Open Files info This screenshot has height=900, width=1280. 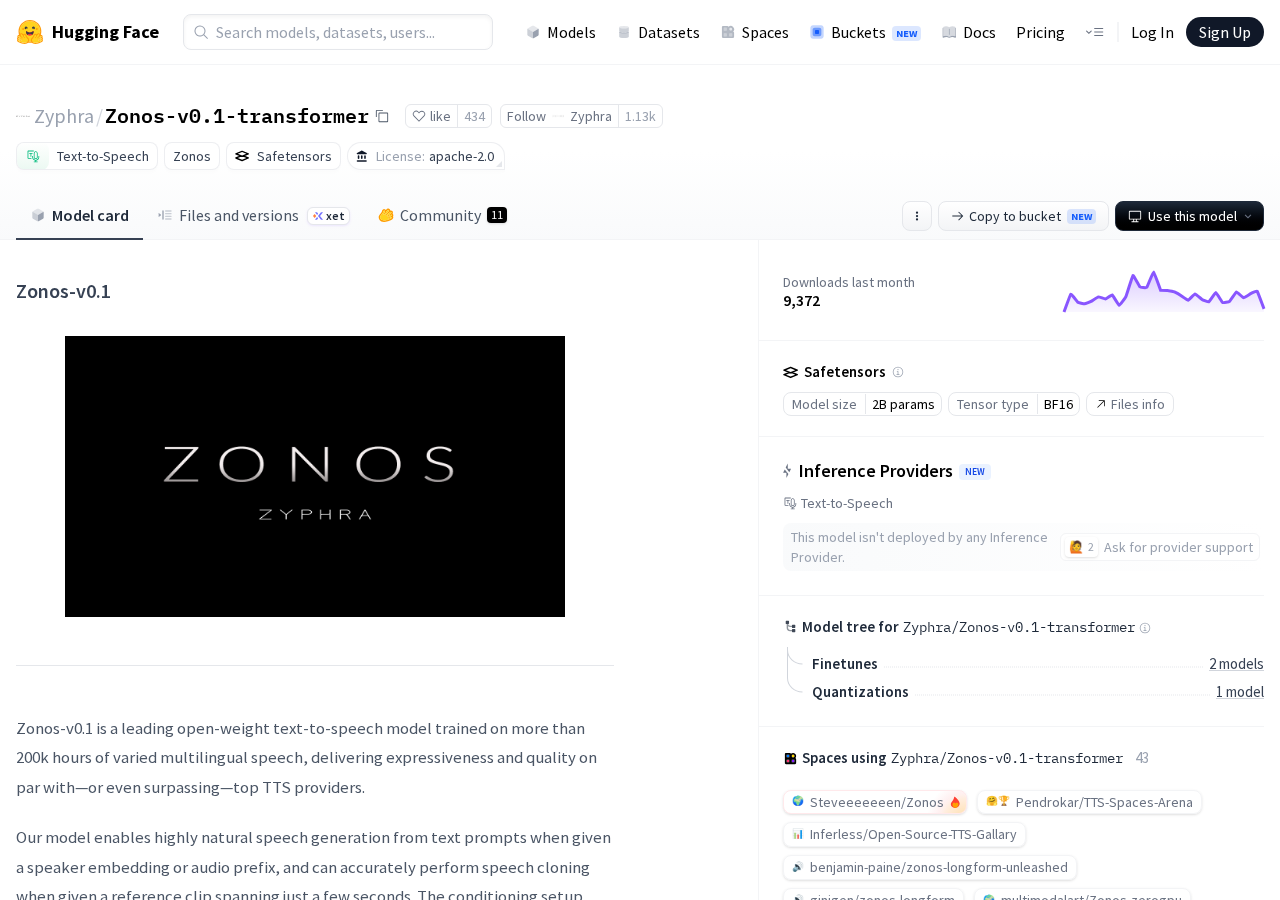[1130, 404]
